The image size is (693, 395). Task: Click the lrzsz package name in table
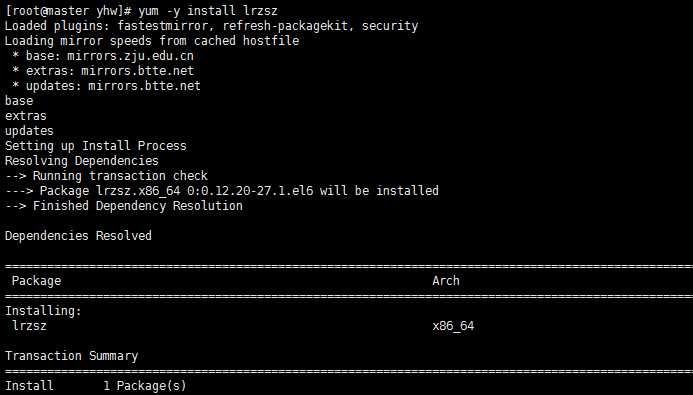pos(29,326)
